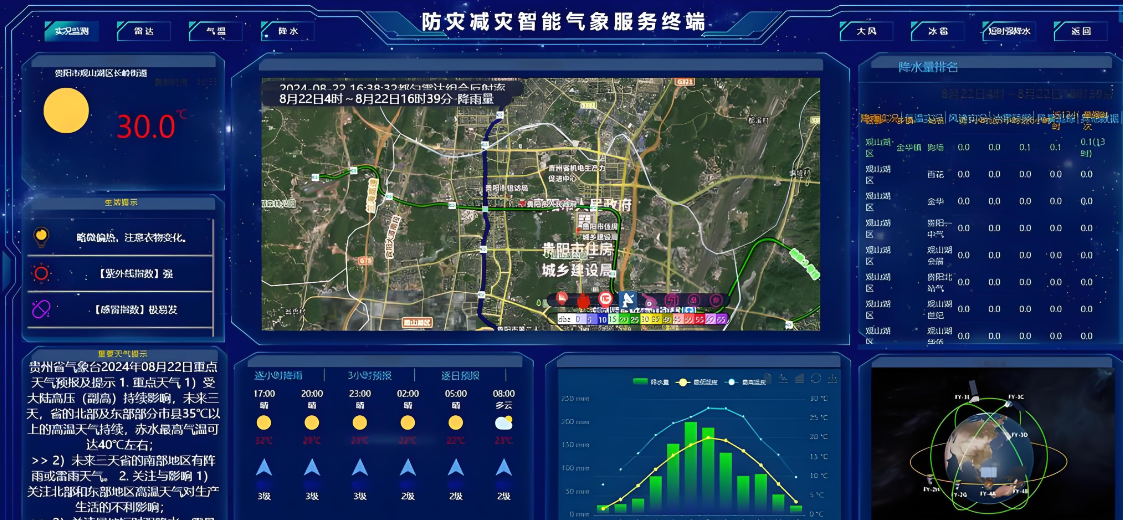Click the cold index pill icon

click(x=42, y=309)
